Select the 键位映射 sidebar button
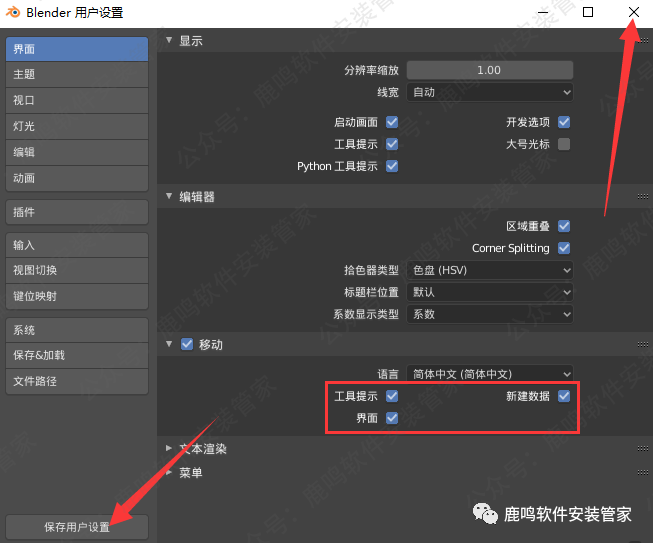The height and width of the screenshot is (543, 653). pos(77,296)
